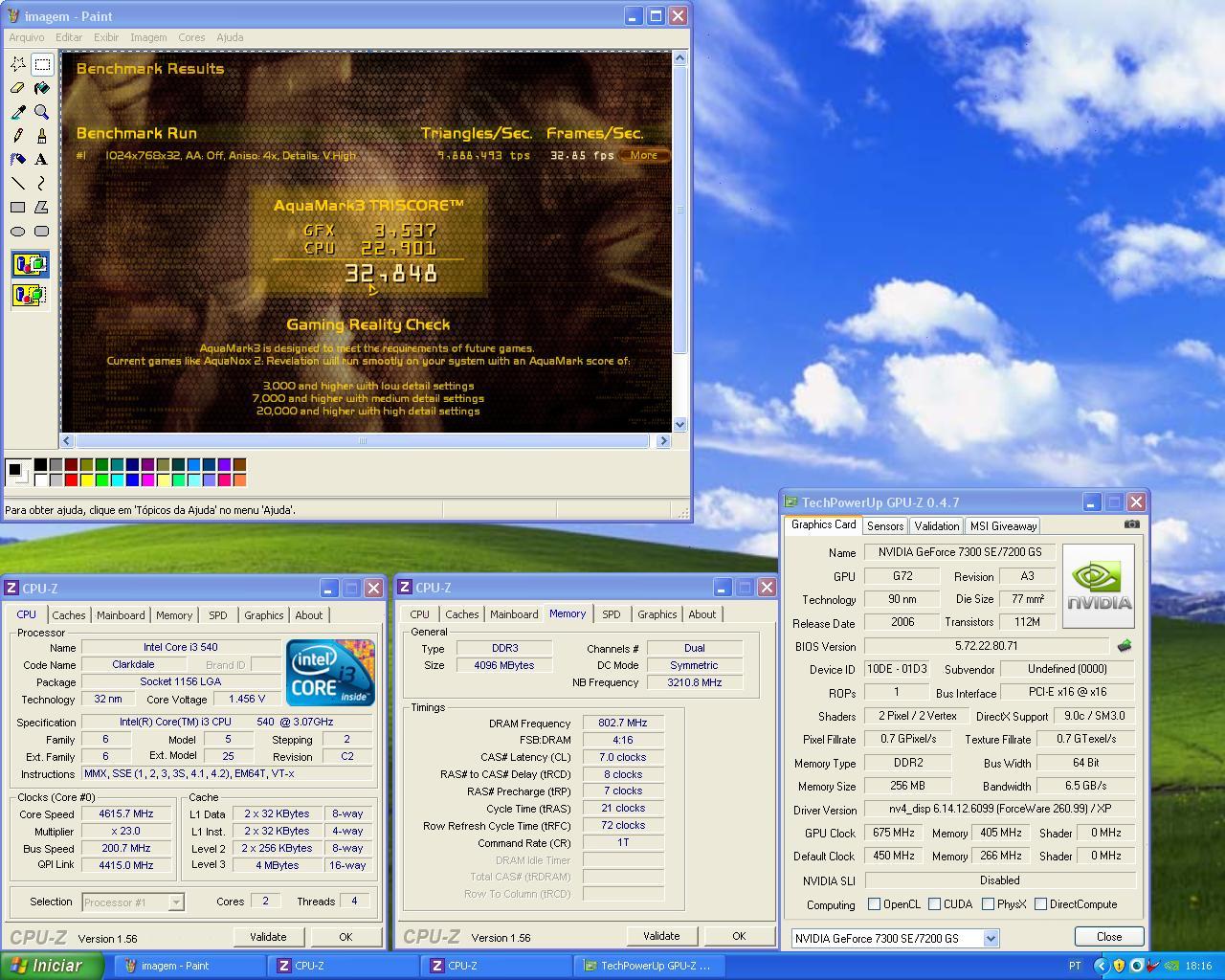
Task: Pick the red color swatch in Paint palette
Action: pos(71,479)
